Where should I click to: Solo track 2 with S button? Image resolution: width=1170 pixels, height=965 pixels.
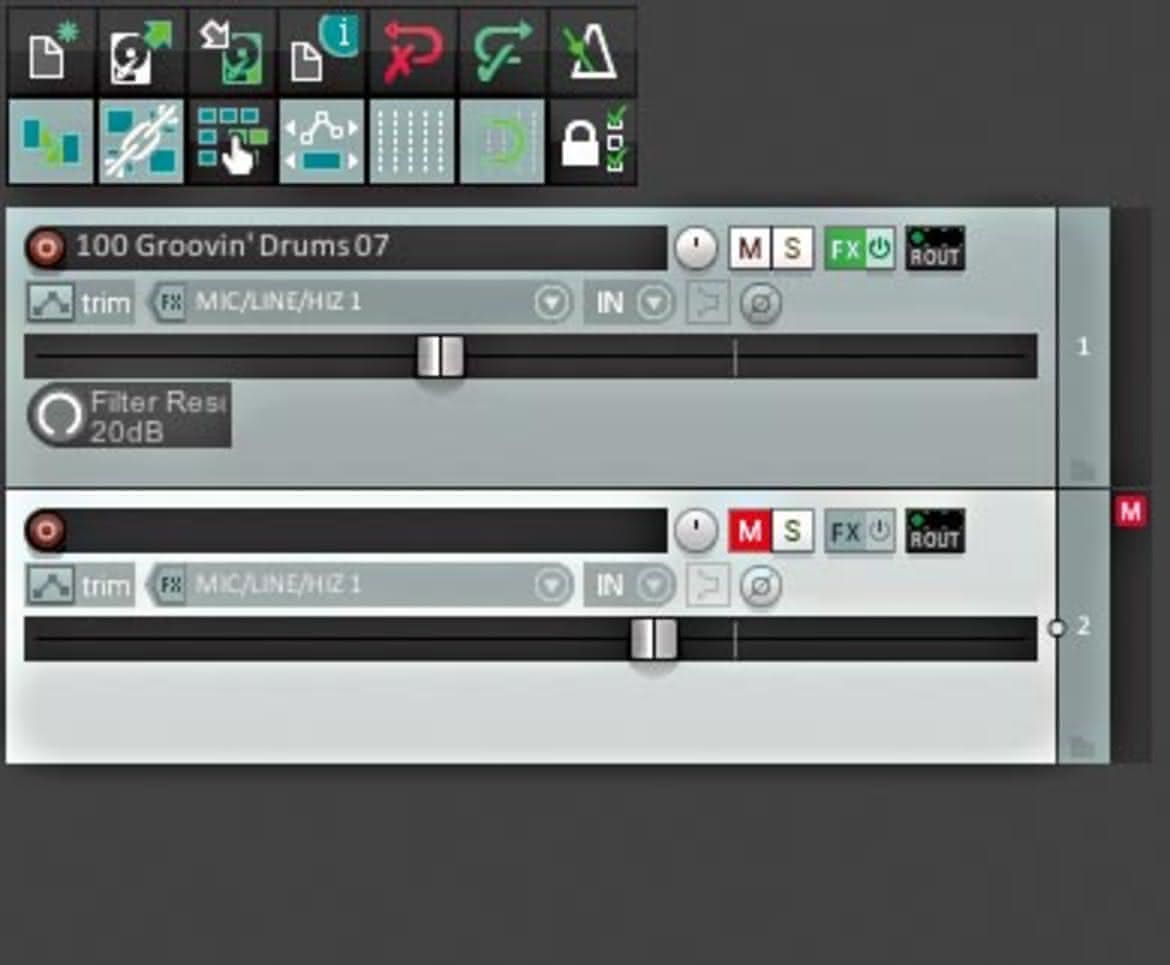(x=792, y=531)
